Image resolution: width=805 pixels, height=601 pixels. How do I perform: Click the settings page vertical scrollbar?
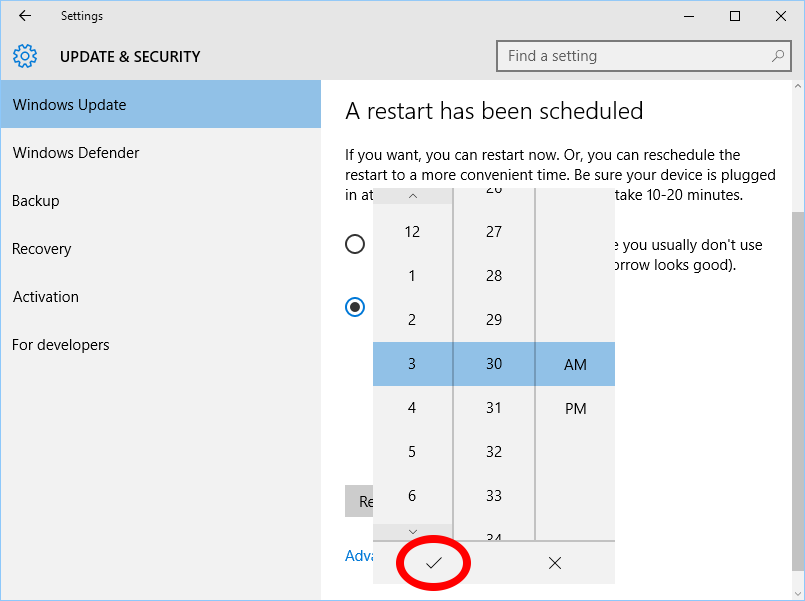pyautogui.click(x=798, y=390)
